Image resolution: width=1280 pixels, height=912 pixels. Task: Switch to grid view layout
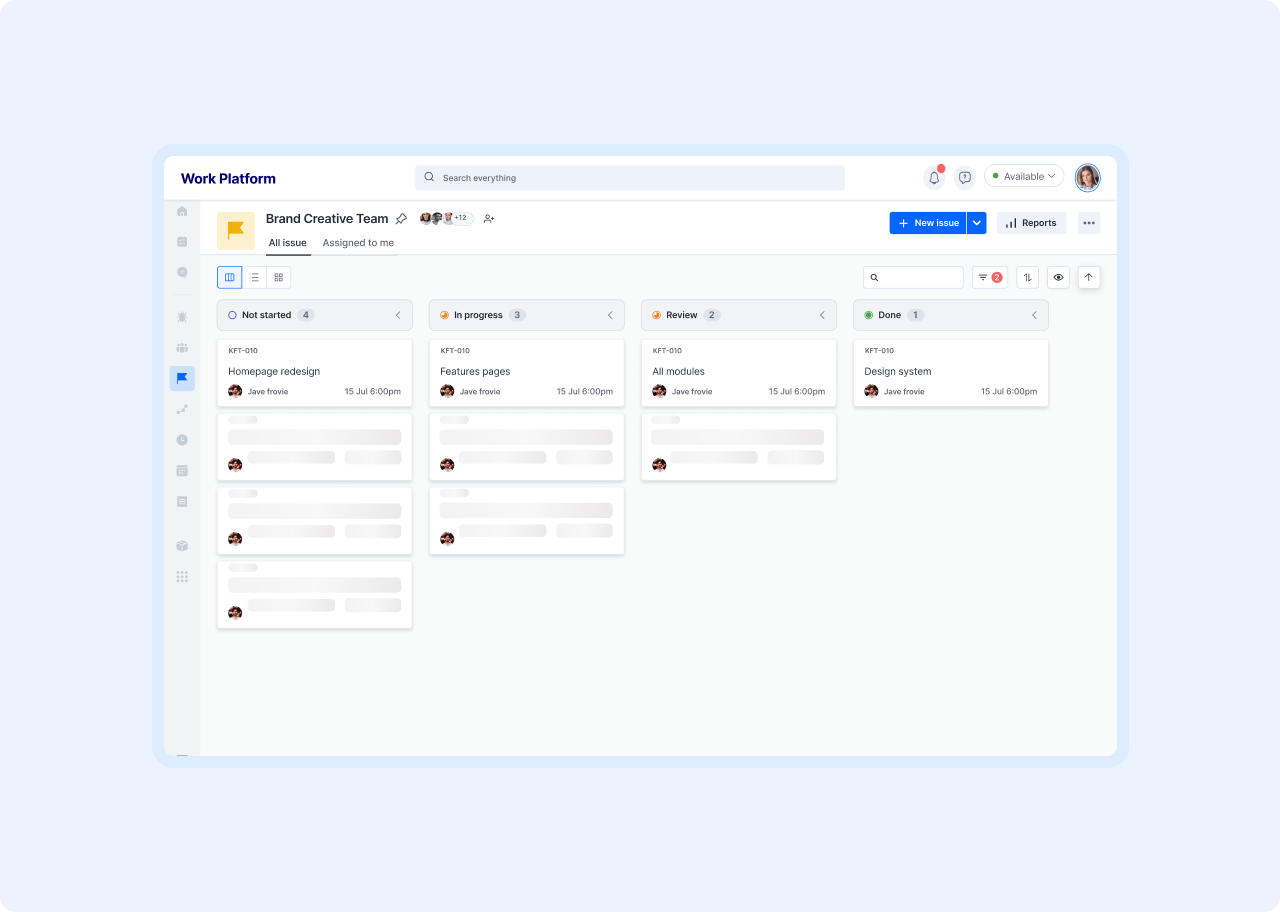[279, 277]
